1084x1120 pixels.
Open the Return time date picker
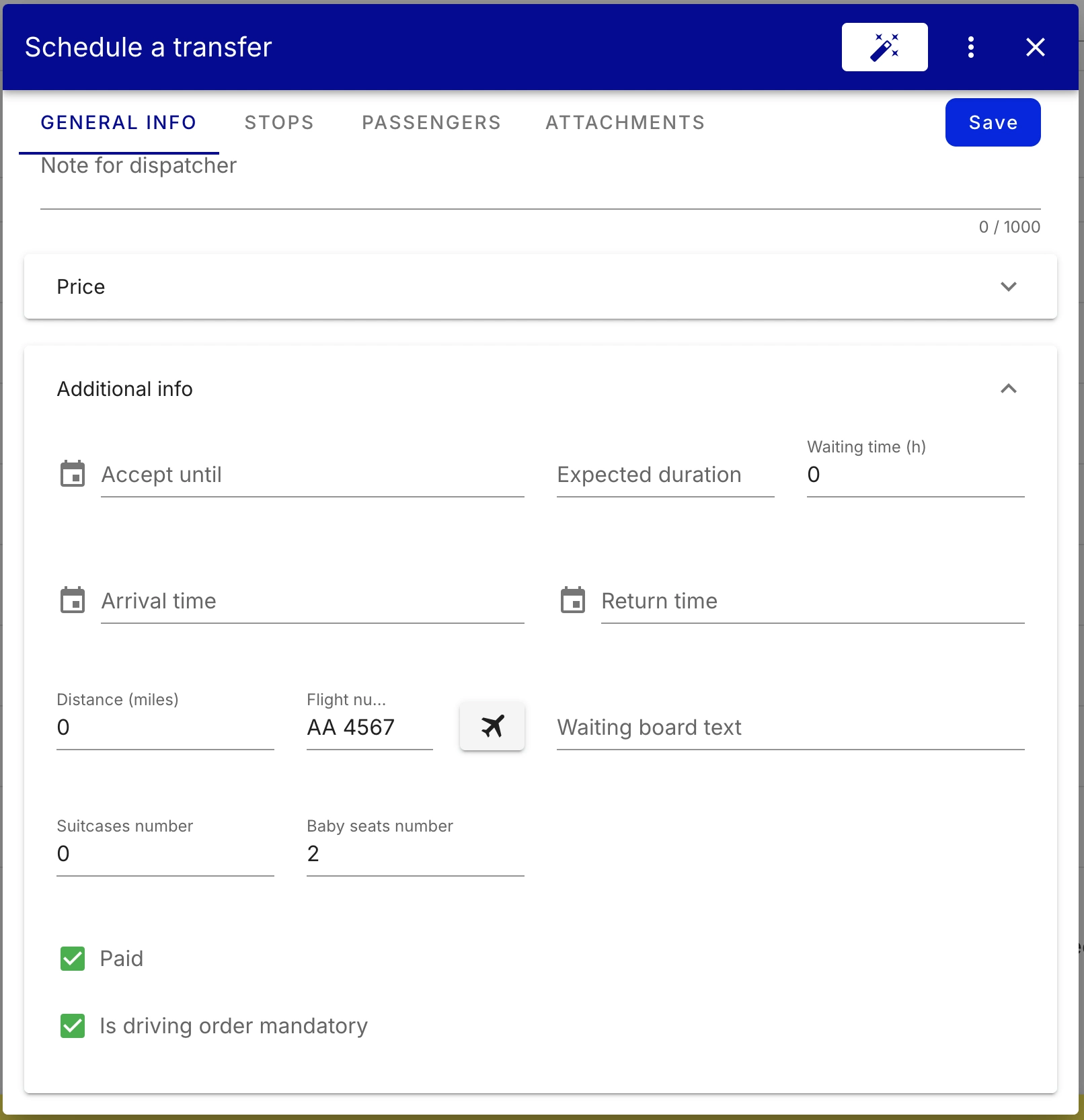[x=574, y=600]
